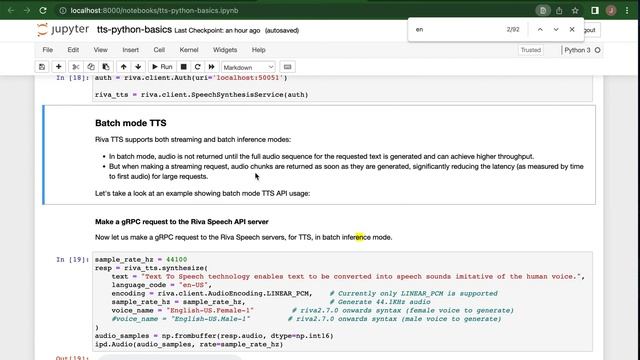Restart kernel and run all cells icon

tap(211, 67)
